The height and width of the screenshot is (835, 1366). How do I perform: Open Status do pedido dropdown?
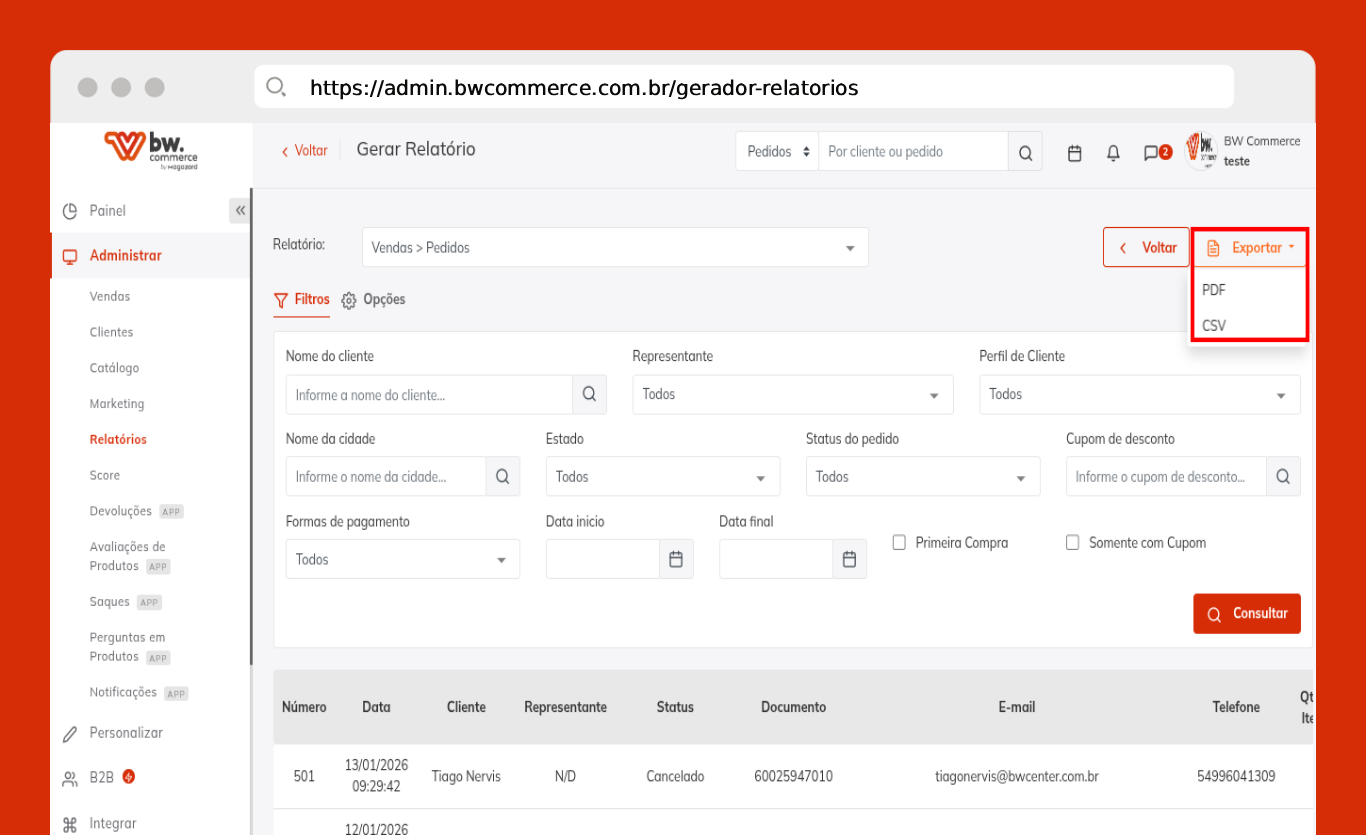922,477
